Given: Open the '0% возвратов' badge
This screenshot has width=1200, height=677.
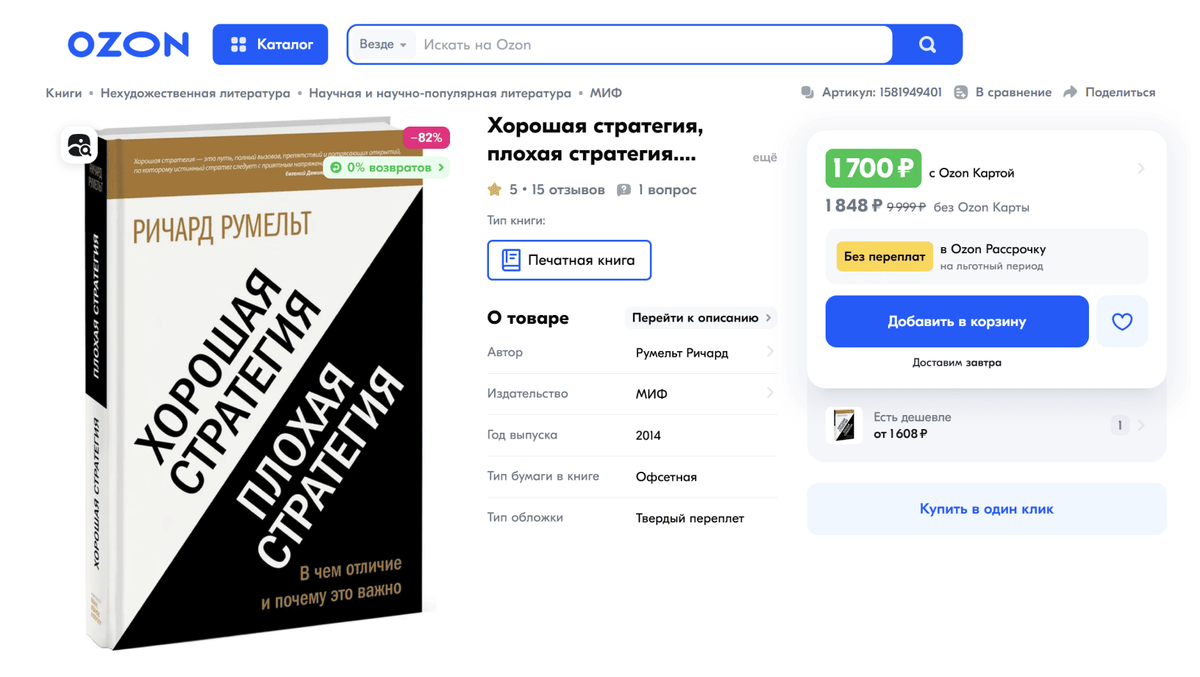Looking at the screenshot, I should [386, 167].
